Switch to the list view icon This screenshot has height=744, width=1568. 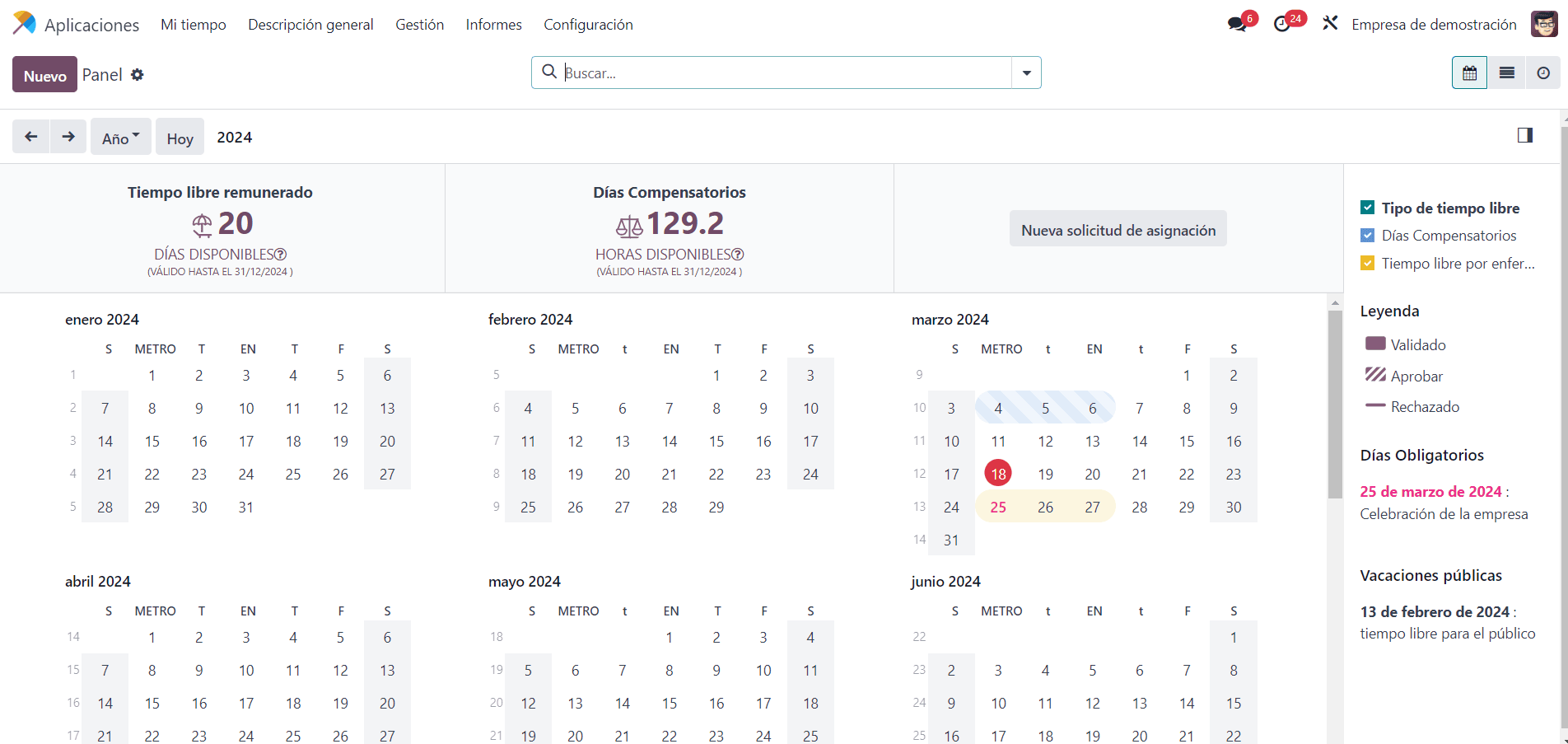point(1506,73)
